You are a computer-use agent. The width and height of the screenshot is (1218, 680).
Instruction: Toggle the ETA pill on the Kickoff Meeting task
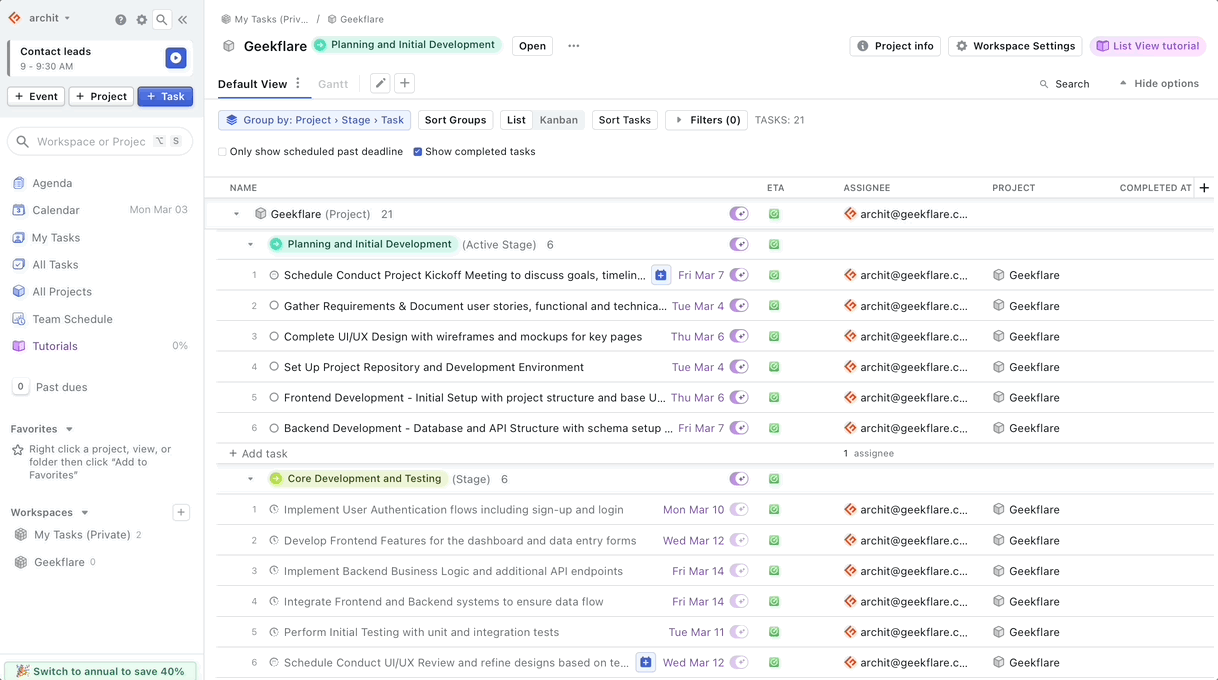pos(739,275)
